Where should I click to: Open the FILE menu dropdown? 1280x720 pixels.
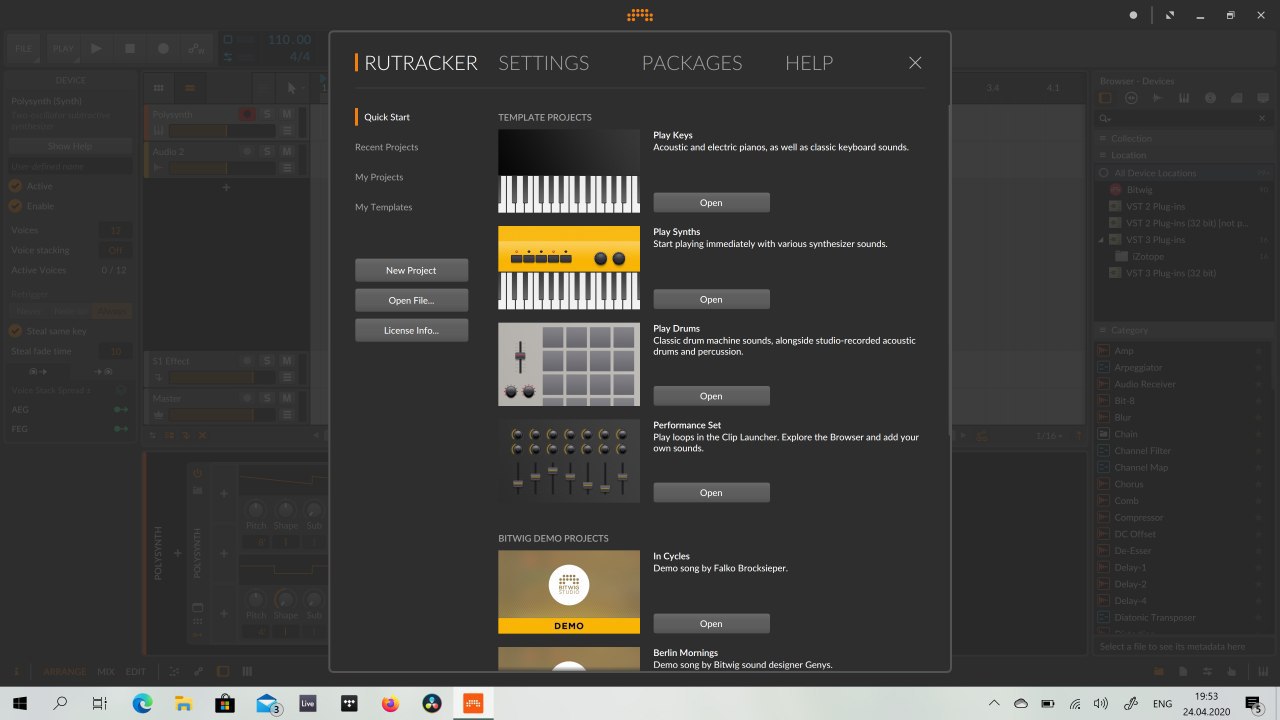tap(23, 48)
